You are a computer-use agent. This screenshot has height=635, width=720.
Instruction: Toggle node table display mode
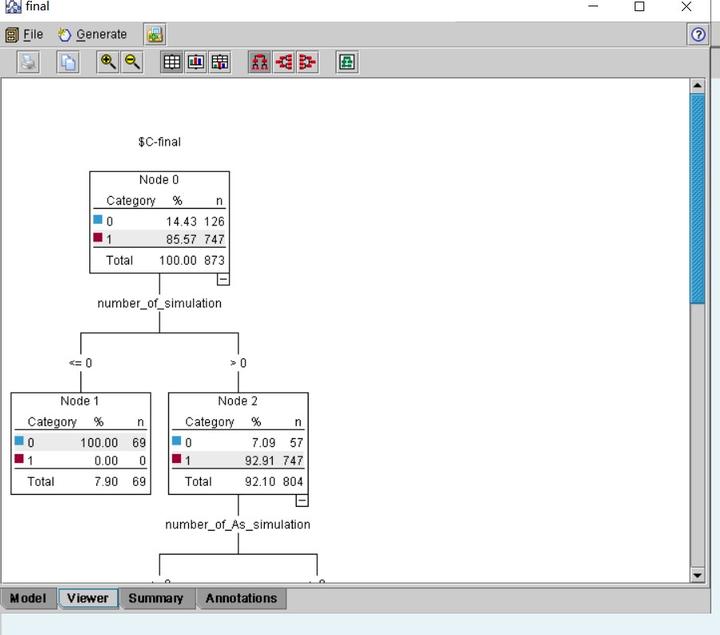[172, 62]
